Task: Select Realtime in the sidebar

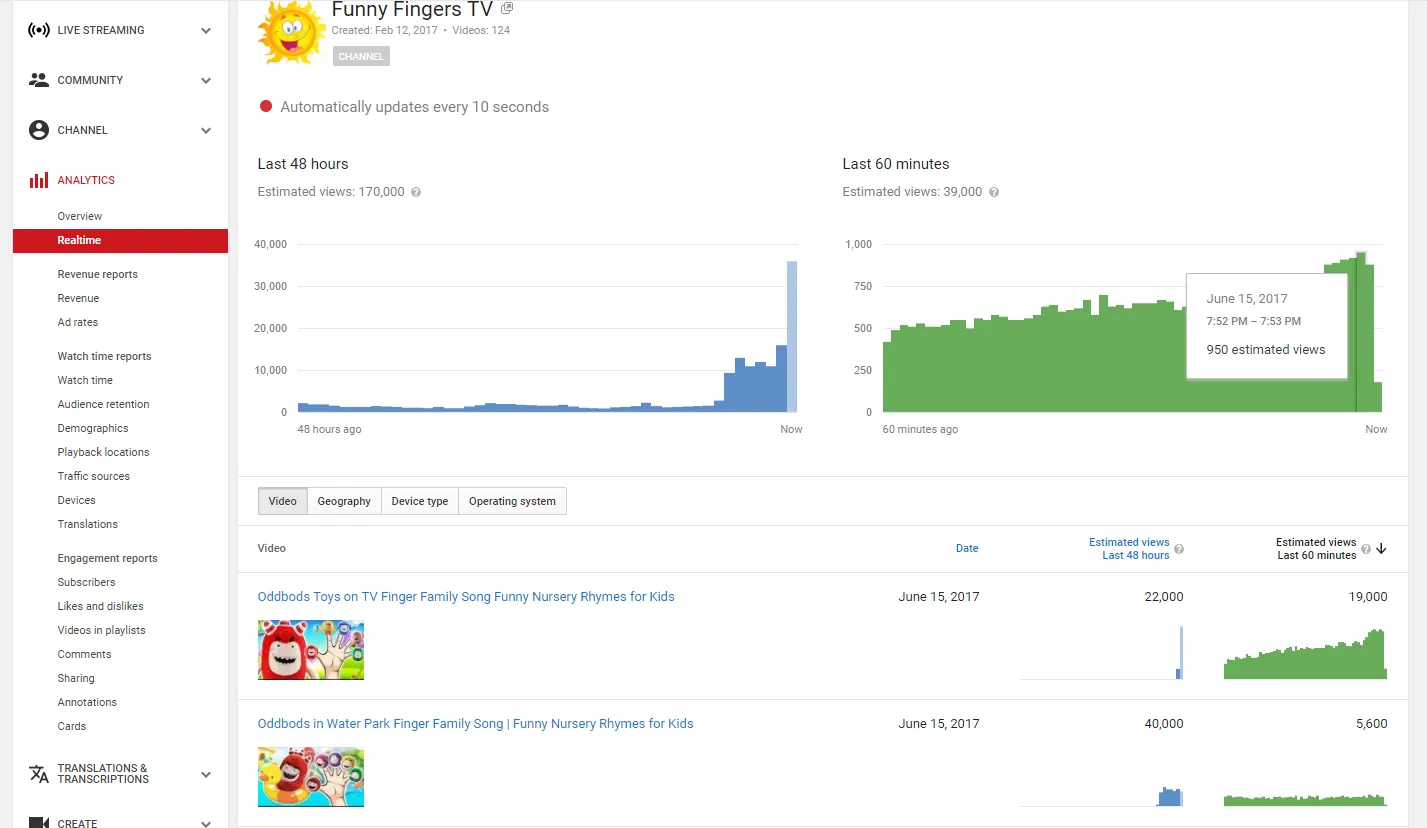Action: (x=120, y=240)
